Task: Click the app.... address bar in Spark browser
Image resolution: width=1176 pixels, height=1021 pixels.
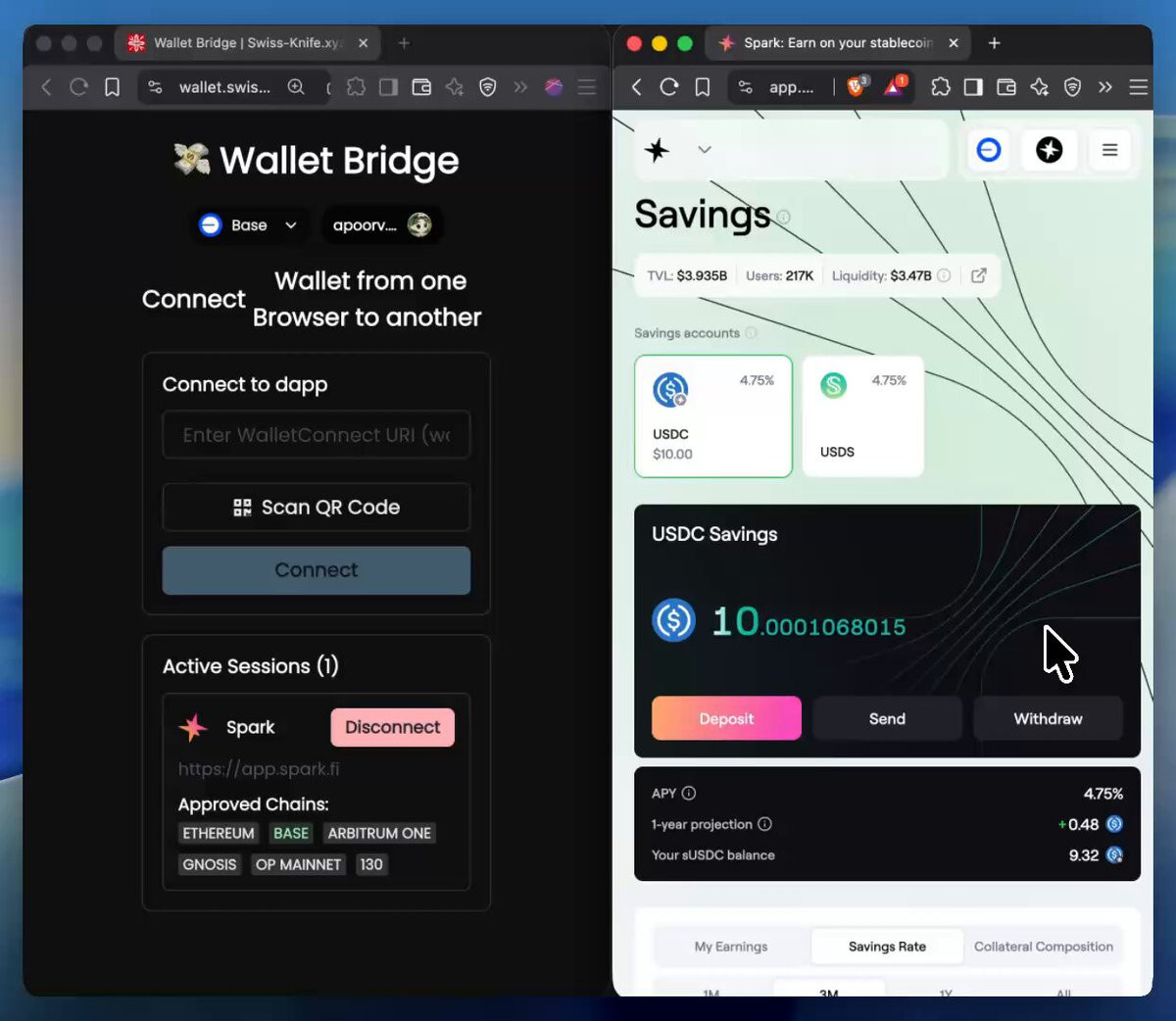Action: coord(791,87)
